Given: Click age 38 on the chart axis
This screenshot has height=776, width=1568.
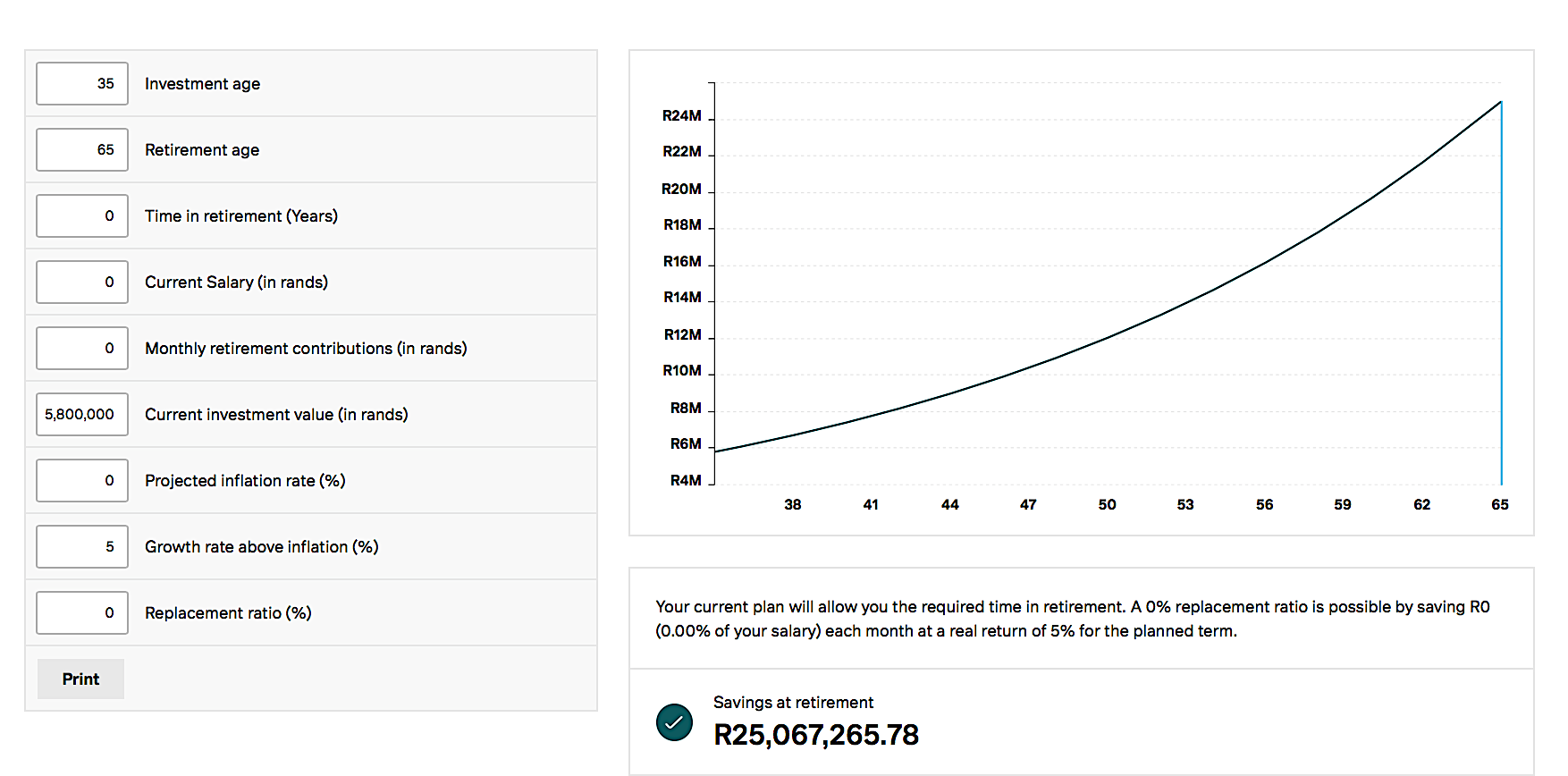Looking at the screenshot, I should [793, 505].
